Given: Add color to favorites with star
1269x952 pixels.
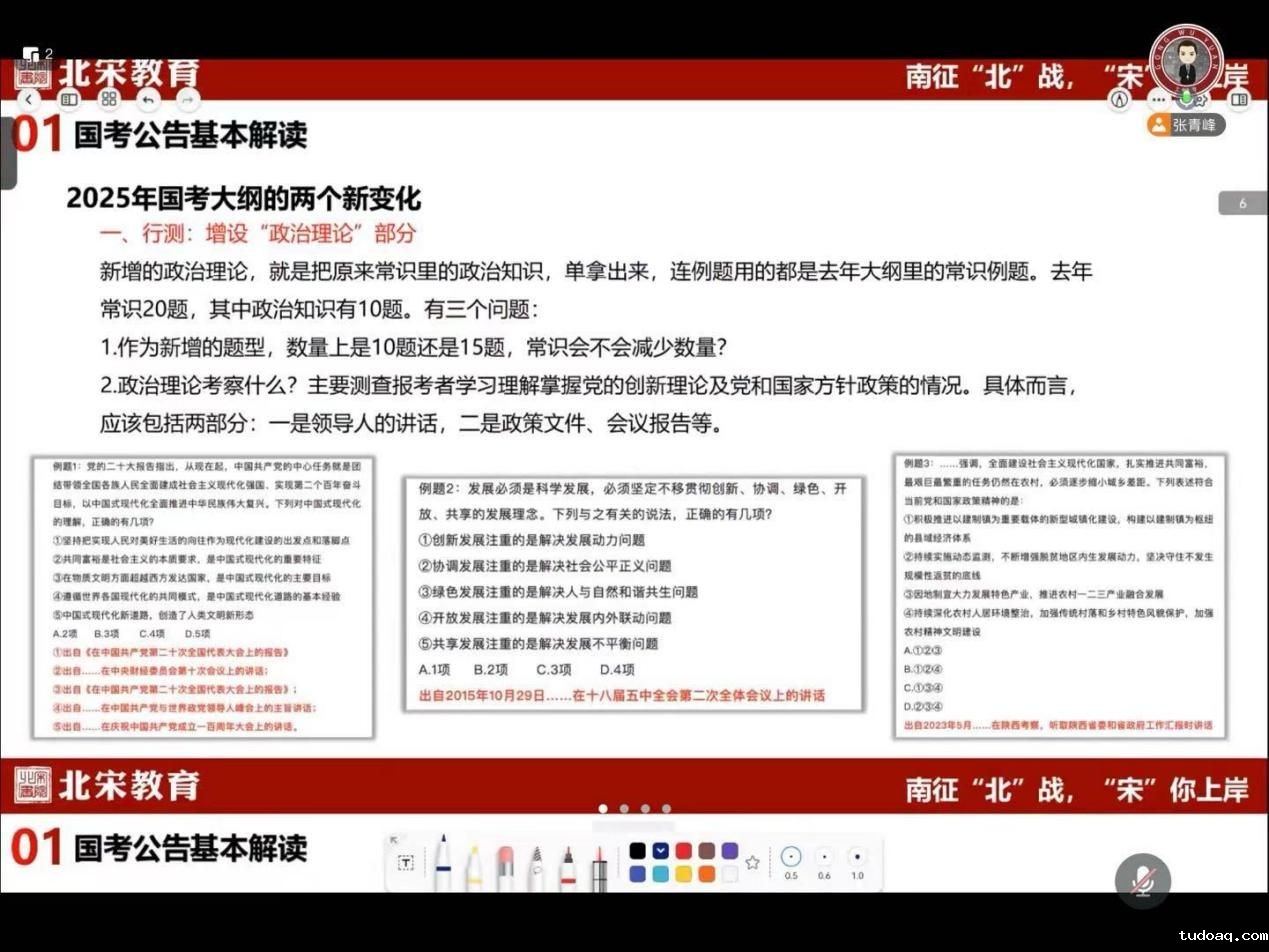Looking at the screenshot, I should [x=753, y=862].
